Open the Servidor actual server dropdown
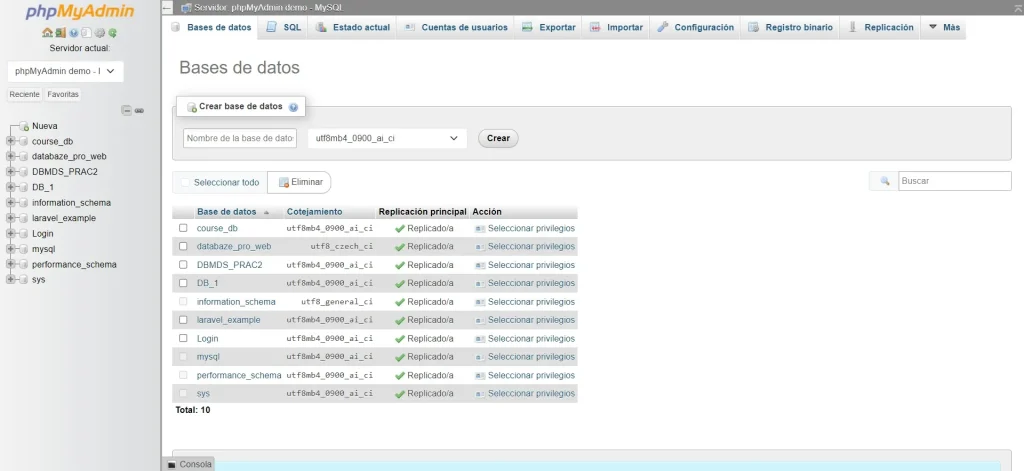The width and height of the screenshot is (1024, 471). (65, 71)
